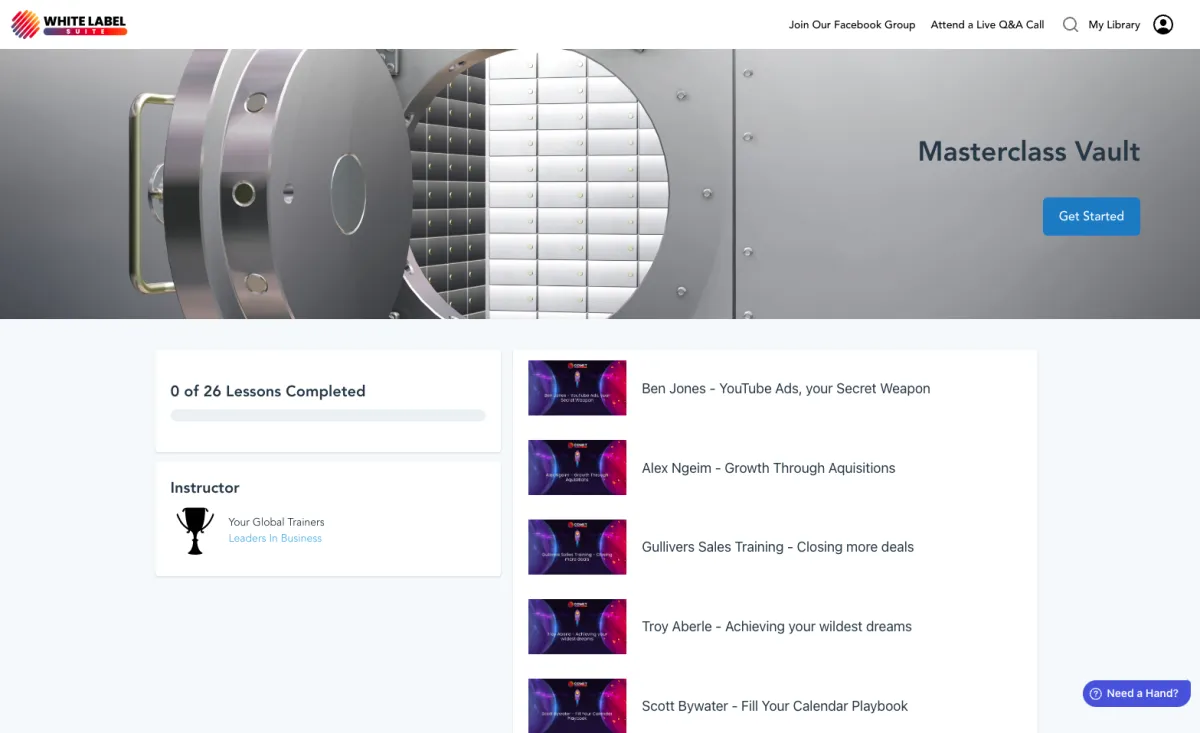Select the Ben Jones lesson thumbnail
Screen dimensions: 1200x733
click(x=577, y=388)
